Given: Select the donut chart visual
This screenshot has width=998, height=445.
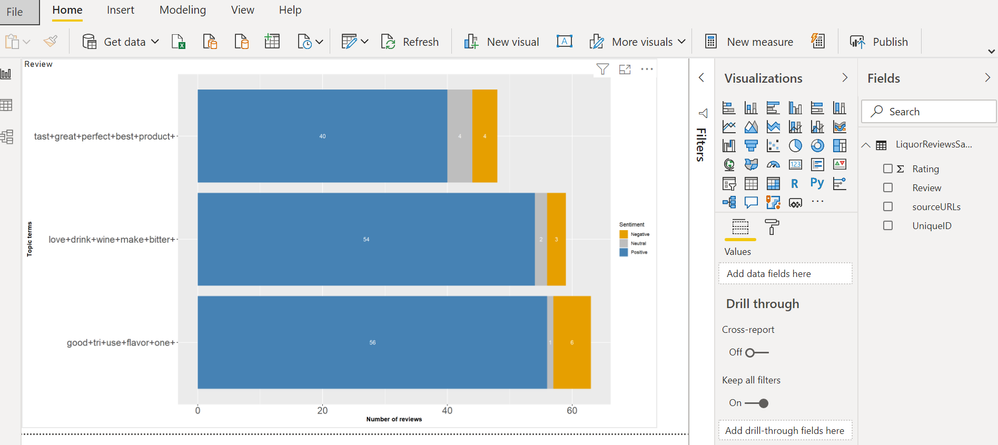Looking at the screenshot, I should [817, 146].
